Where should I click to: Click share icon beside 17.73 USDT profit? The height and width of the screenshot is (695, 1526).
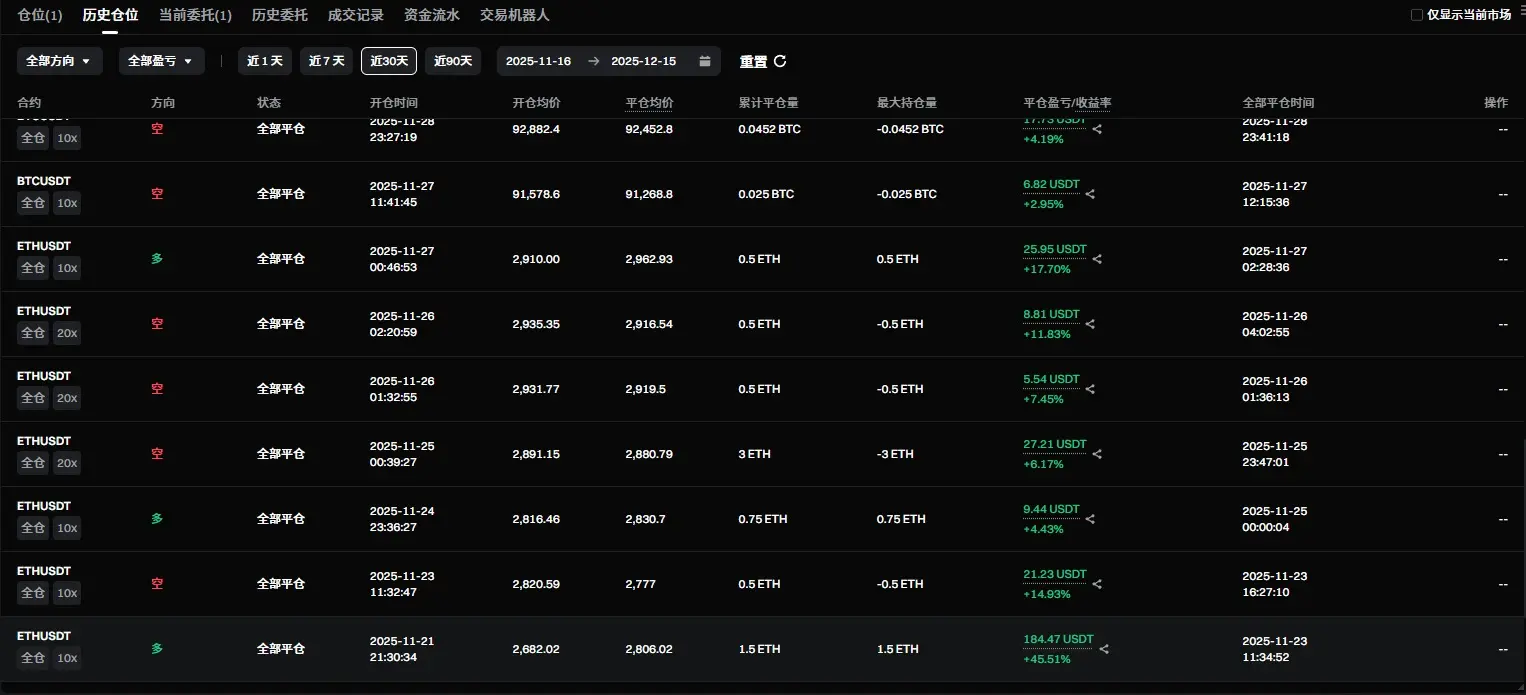pyautogui.click(x=1097, y=129)
